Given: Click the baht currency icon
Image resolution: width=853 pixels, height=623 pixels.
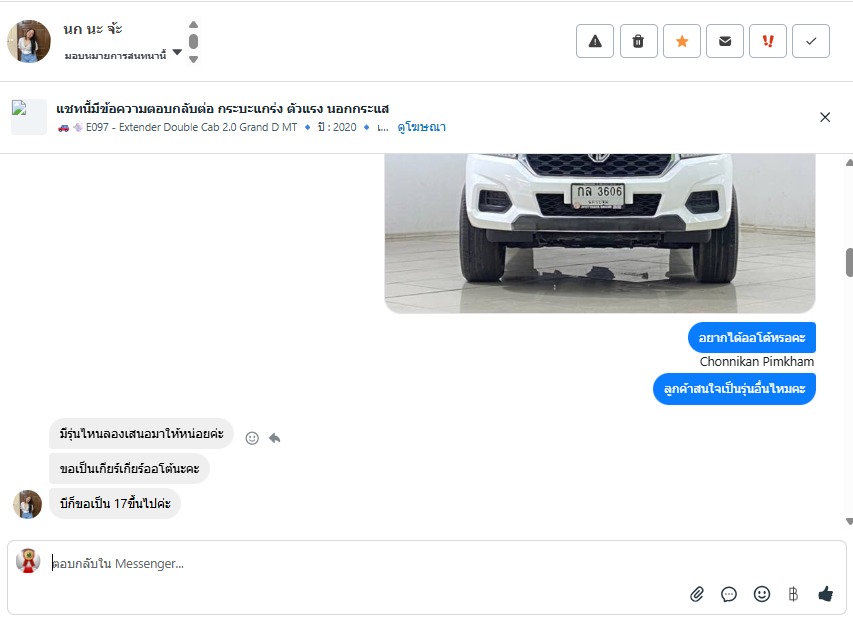Looking at the screenshot, I should pos(793,594).
